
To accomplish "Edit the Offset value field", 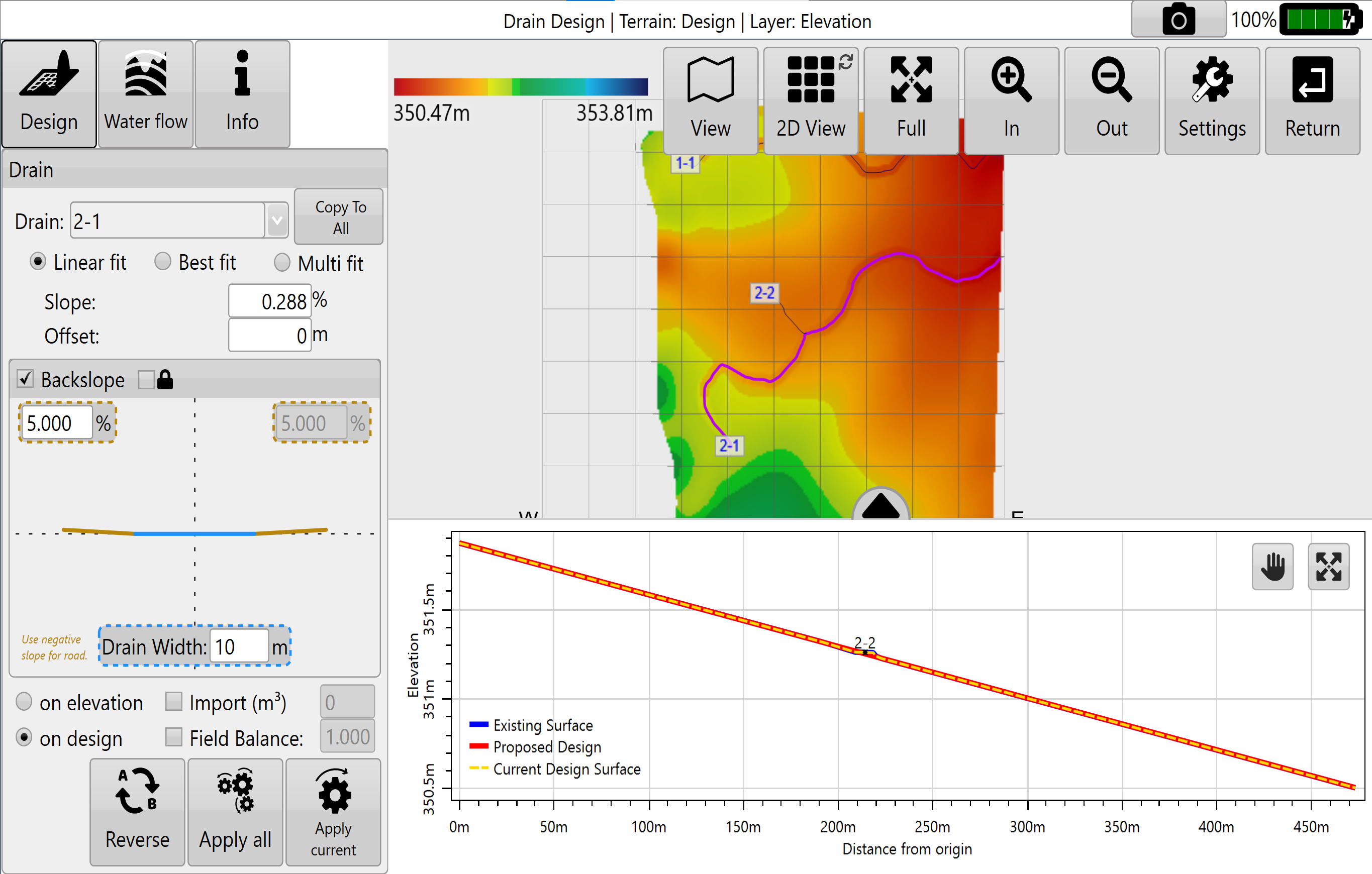I will pyautogui.click(x=270, y=336).
